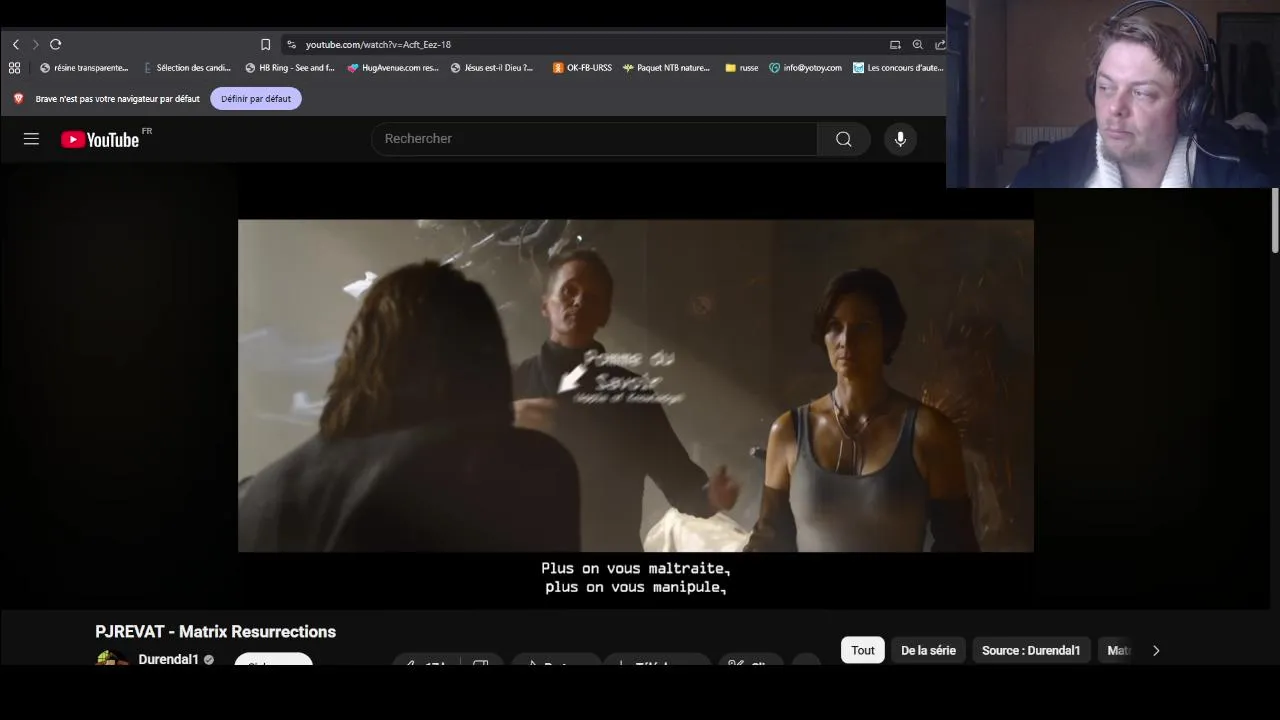Open site settings icon beside the URL
1280x720 pixels.
pos(291,44)
